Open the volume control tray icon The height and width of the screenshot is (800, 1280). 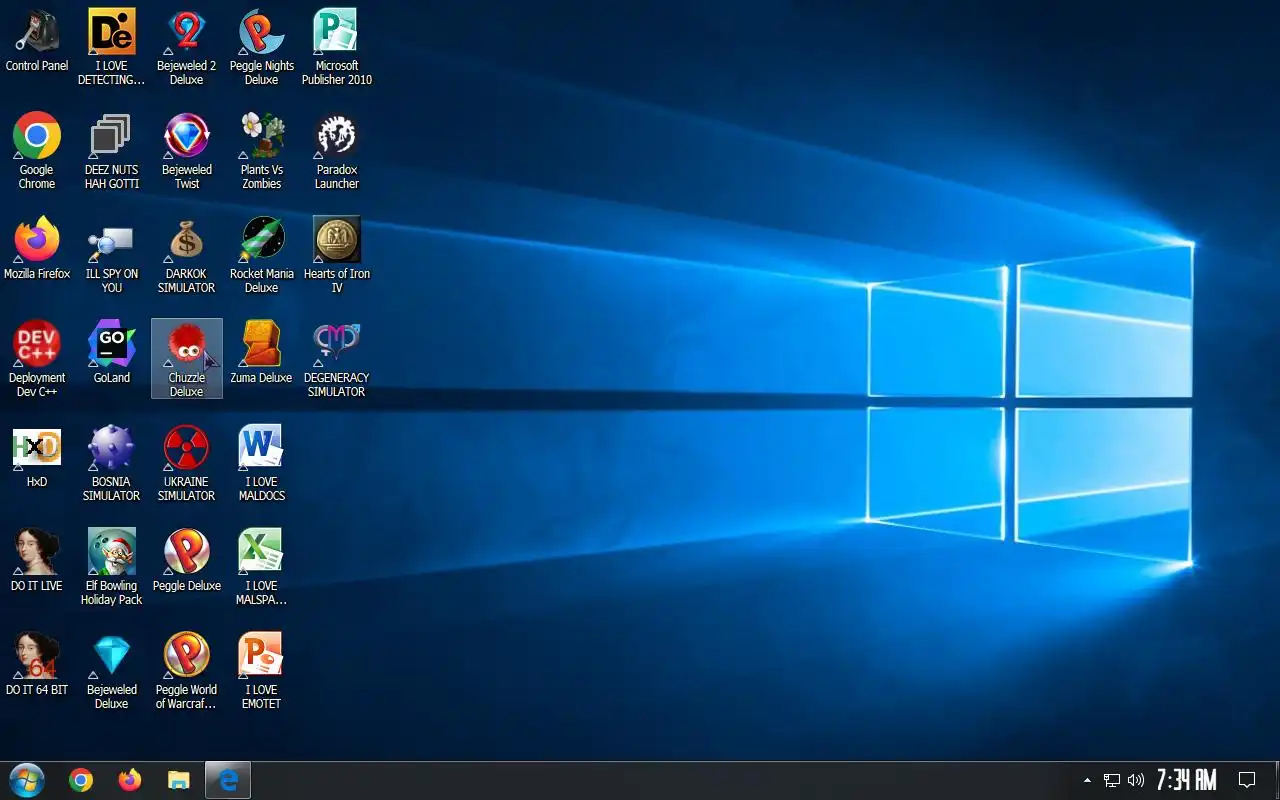tap(1136, 780)
